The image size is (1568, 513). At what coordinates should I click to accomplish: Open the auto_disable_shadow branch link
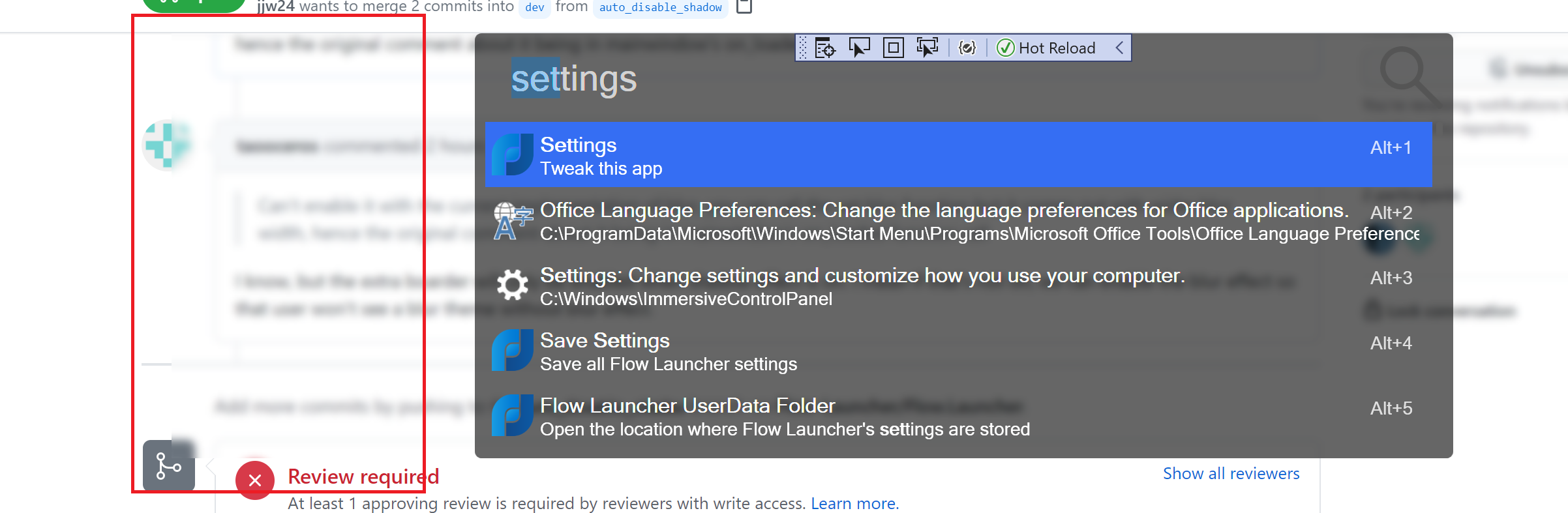[x=660, y=7]
